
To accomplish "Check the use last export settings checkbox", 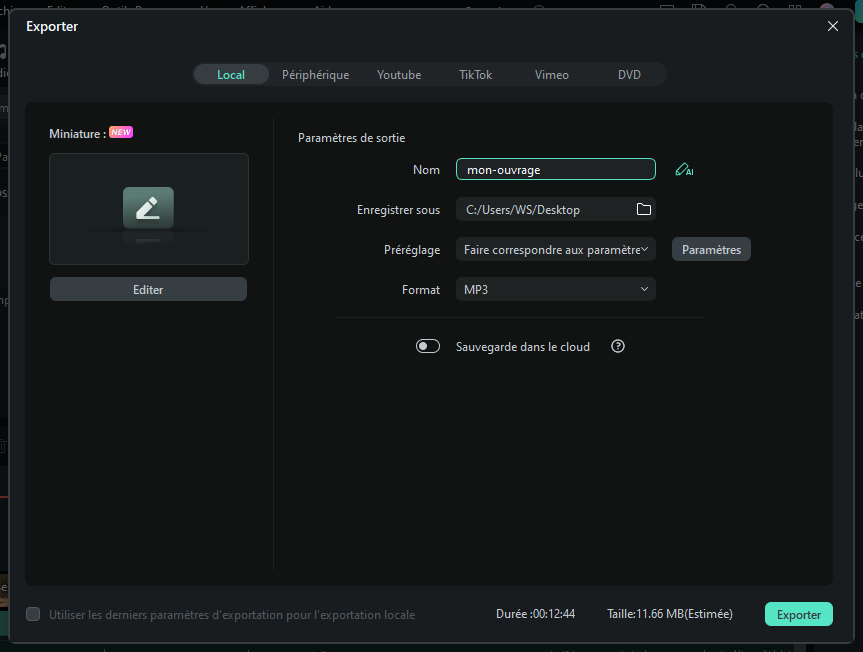I will [x=33, y=614].
